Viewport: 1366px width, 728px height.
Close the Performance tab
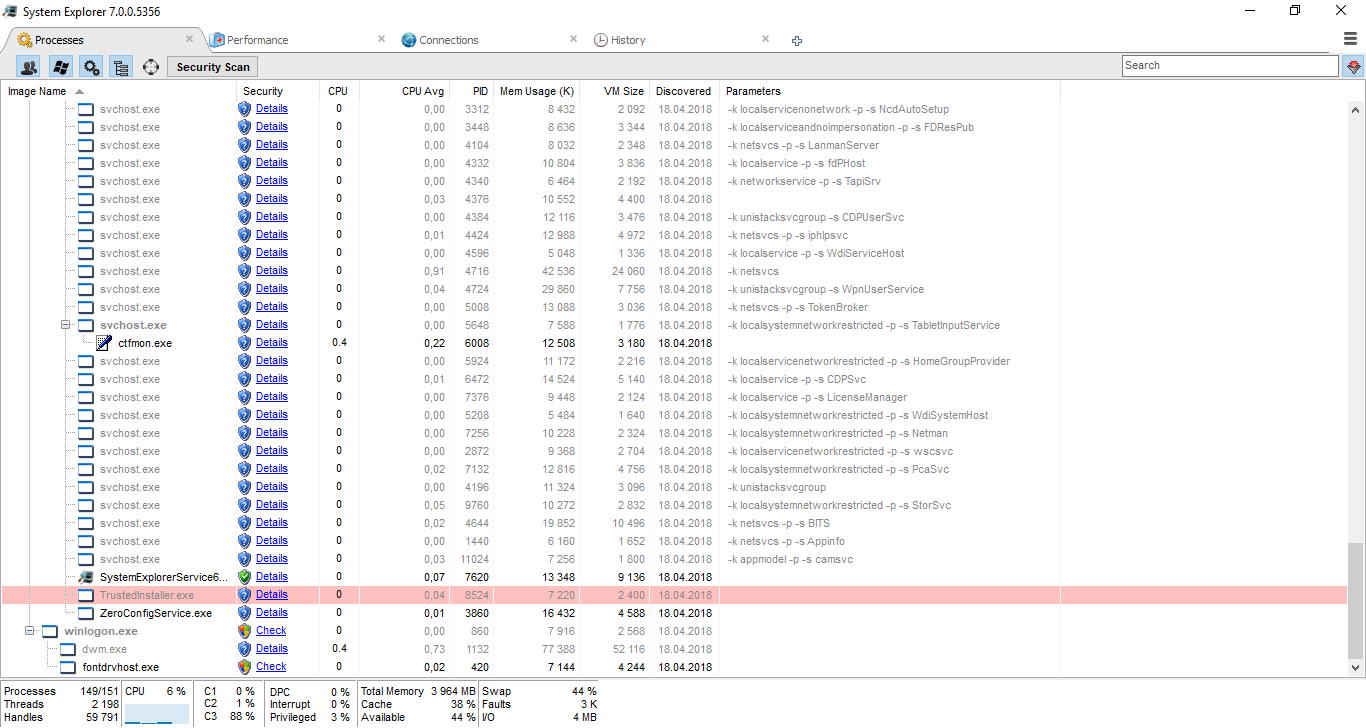coord(381,39)
